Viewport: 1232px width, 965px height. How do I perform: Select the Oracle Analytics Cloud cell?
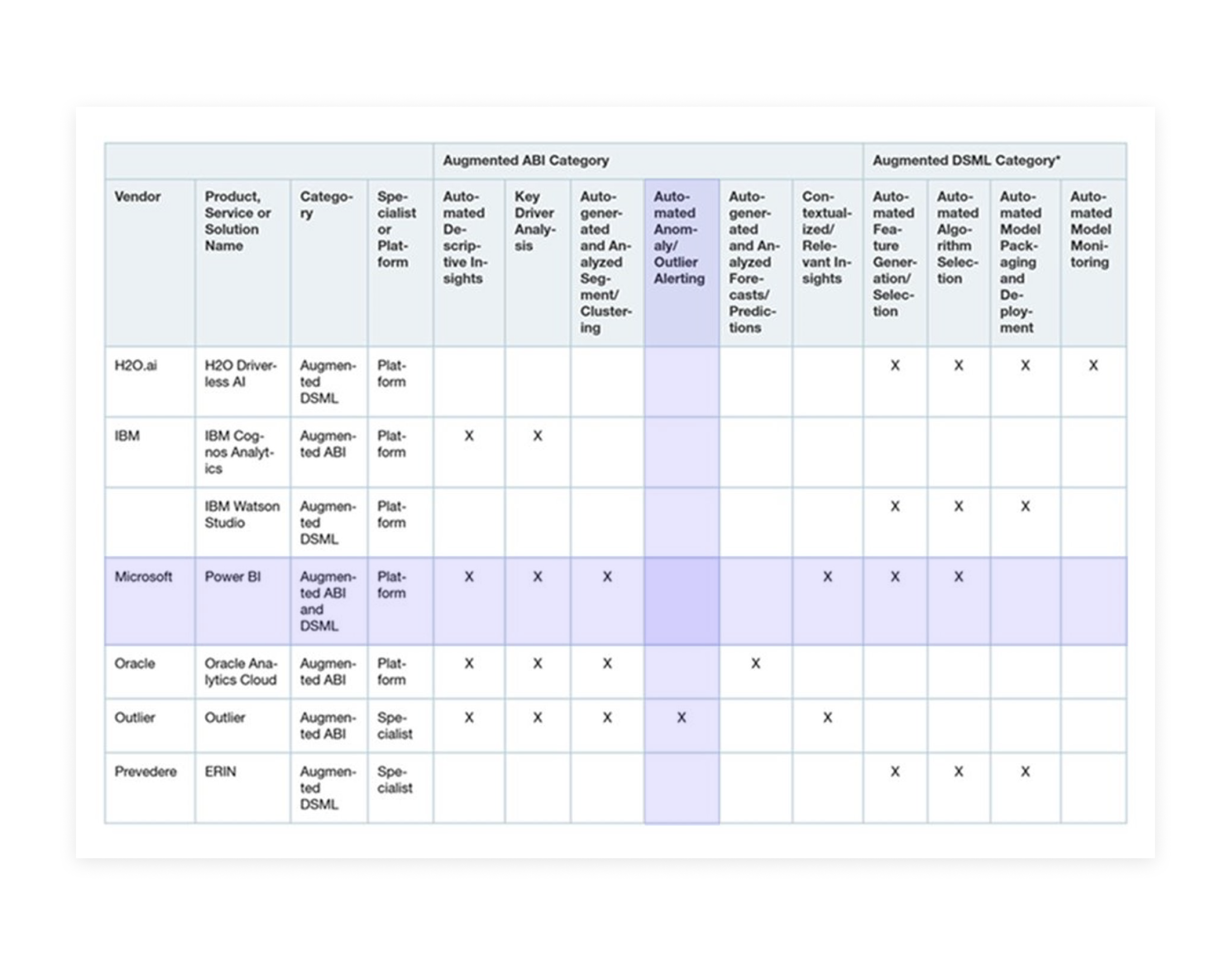(x=240, y=671)
